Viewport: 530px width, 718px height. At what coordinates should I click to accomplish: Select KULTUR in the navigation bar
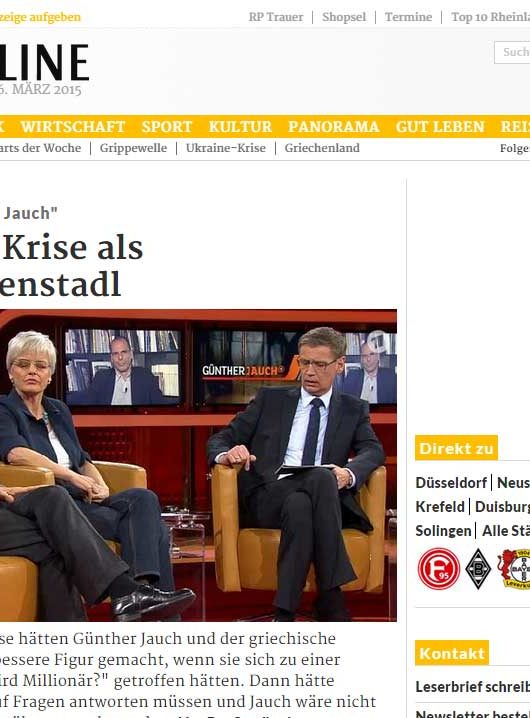(240, 126)
